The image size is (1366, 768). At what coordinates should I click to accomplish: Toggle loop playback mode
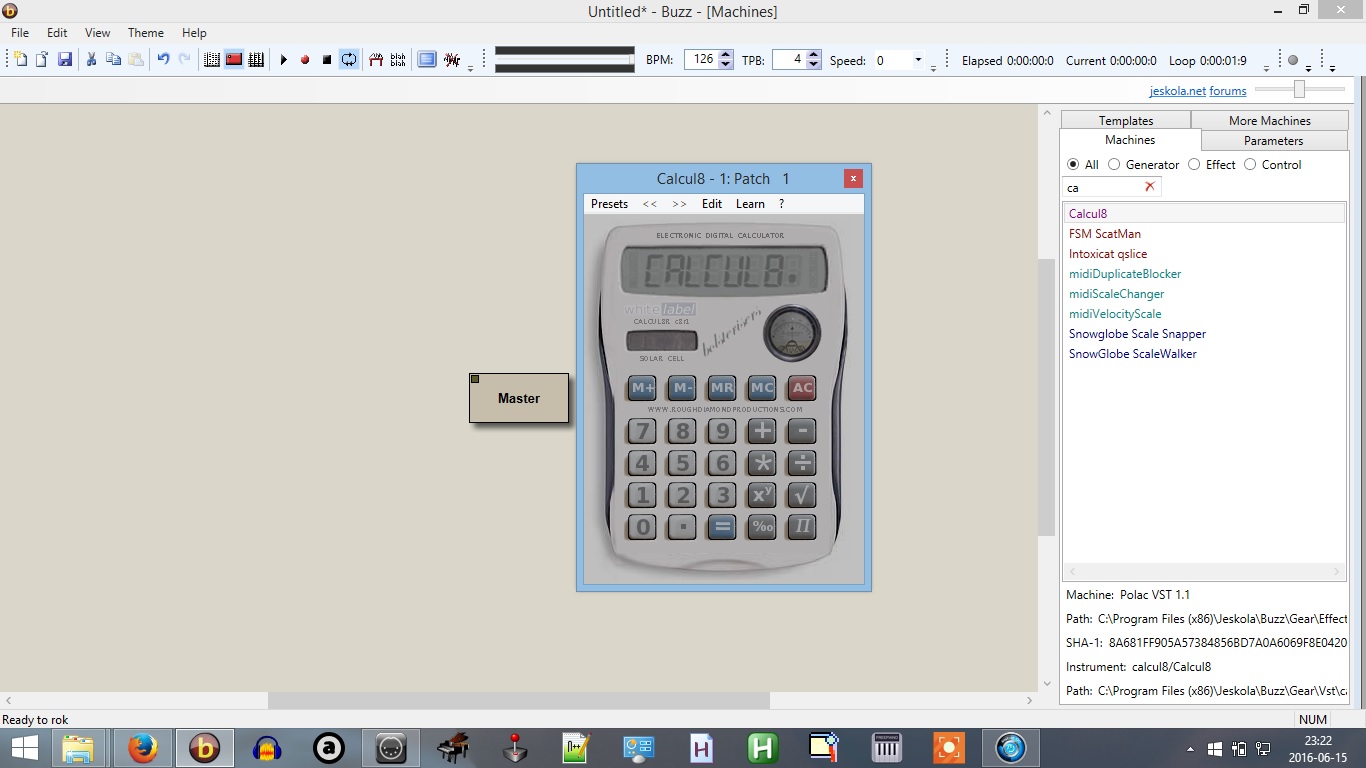point(348,59)
